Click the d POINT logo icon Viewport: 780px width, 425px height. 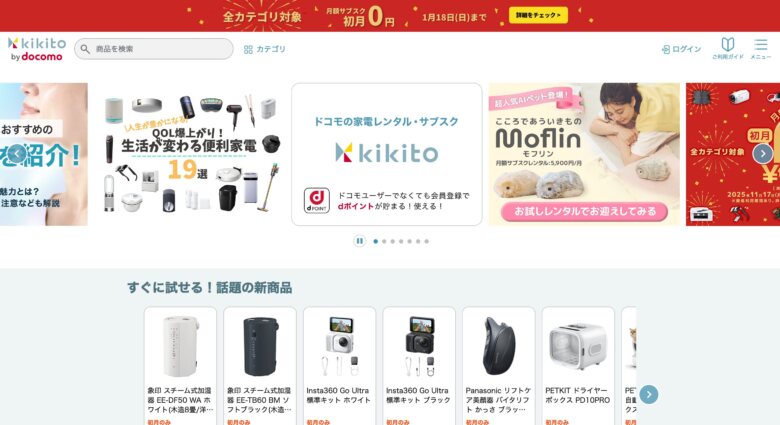coord(317,201)
